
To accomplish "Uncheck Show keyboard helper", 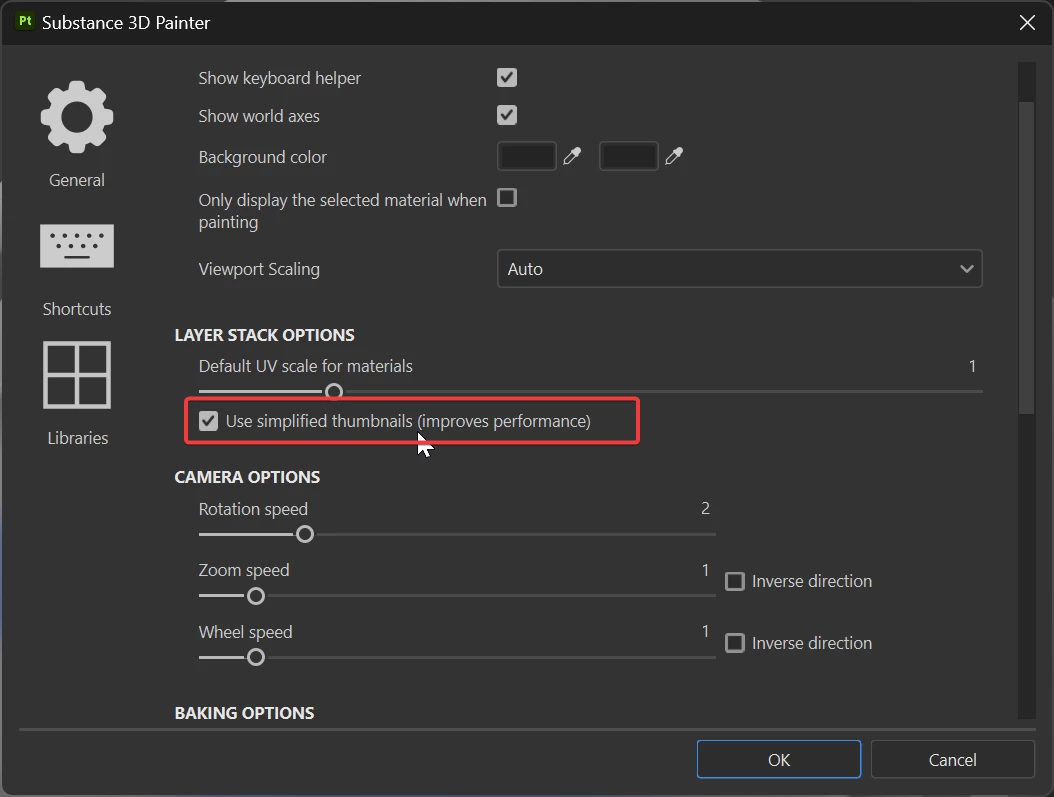I will click(507, 77).
